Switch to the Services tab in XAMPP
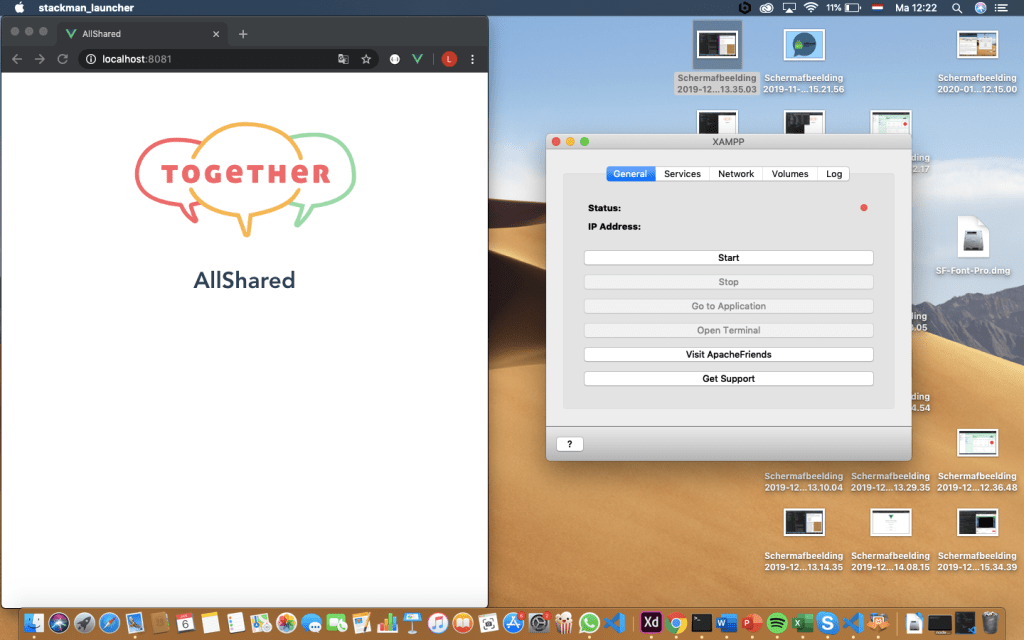Screen dimensions: 1024x640 click(682, 174)
